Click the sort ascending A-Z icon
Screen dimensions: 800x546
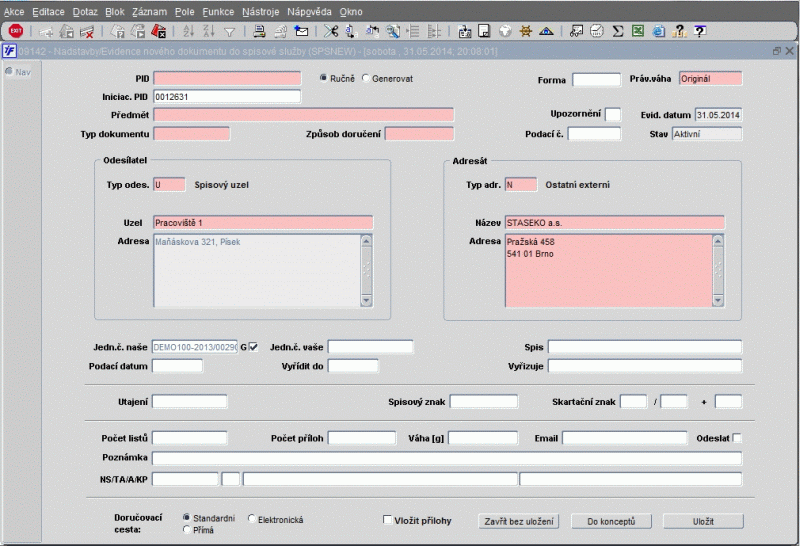pos(189,31)
